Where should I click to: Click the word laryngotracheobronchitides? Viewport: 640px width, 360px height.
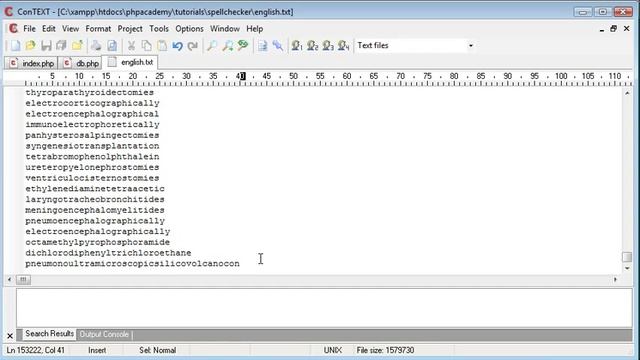(x=95, y=200)
